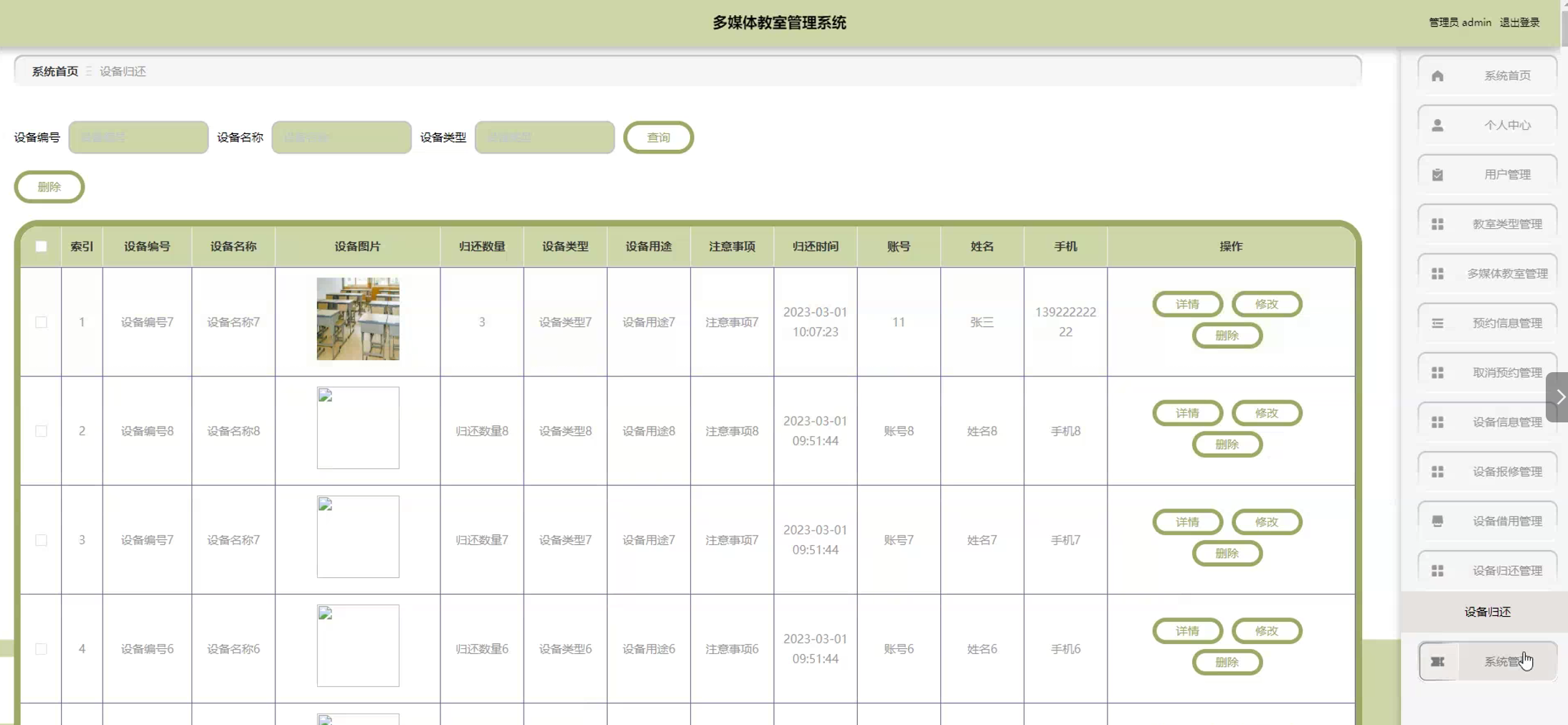Focus the 设备编号 search input

click(138, 137)
